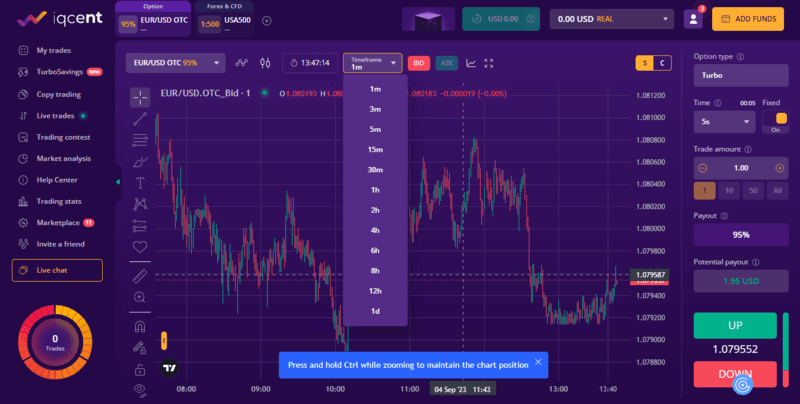Viewport: 800px width, 404px height.
Task: Switch to ASK price view
Action: [446, 63]
